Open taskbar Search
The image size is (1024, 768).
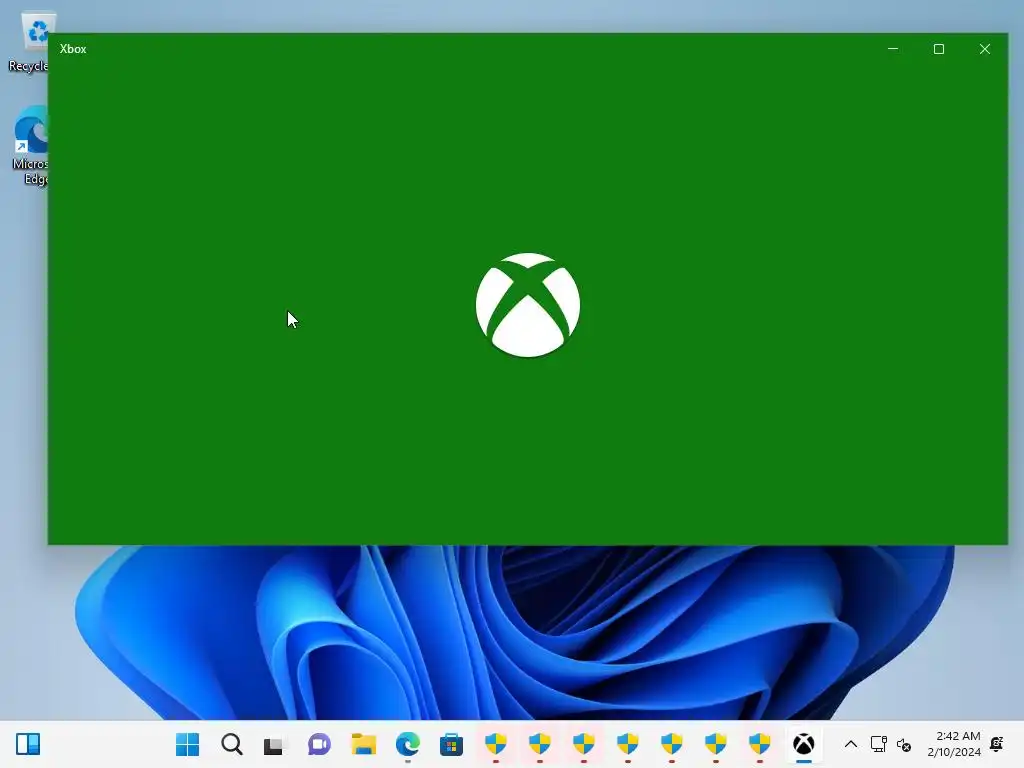coord(232,744)
